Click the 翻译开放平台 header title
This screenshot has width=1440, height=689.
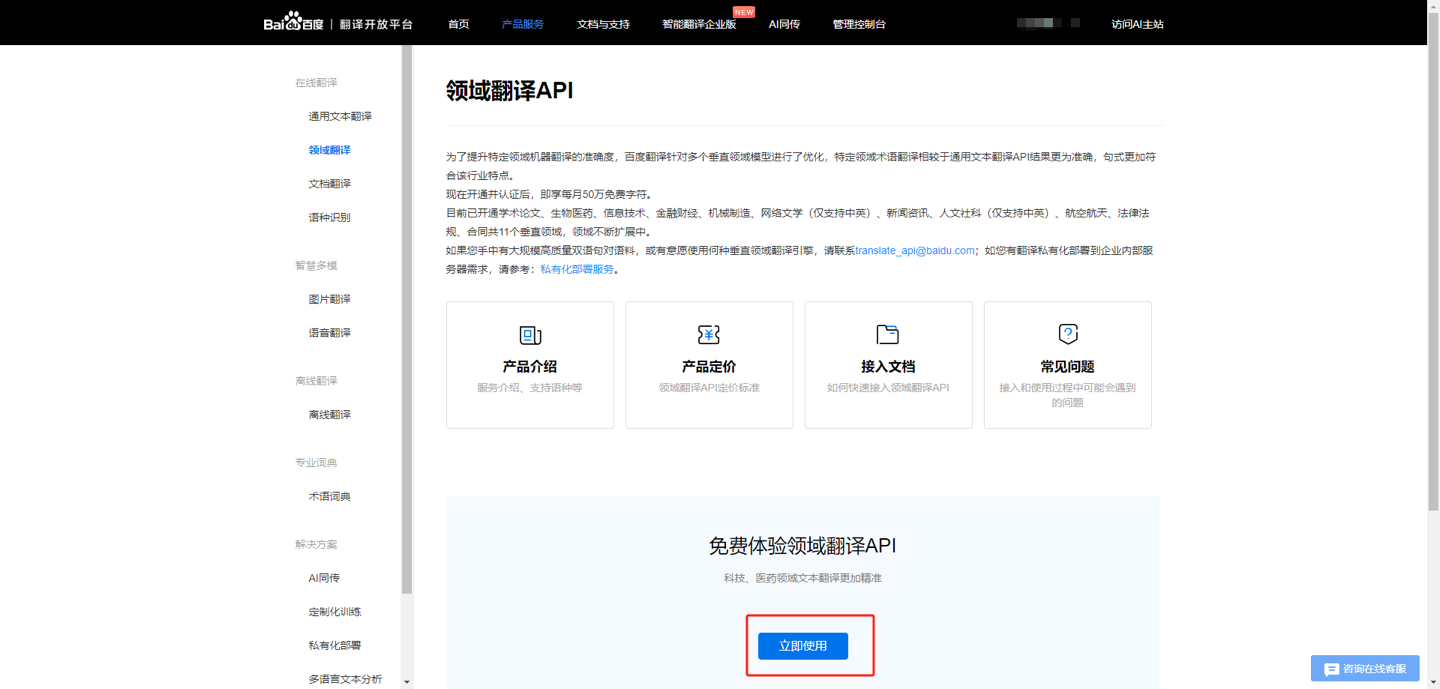click(376, 24)
